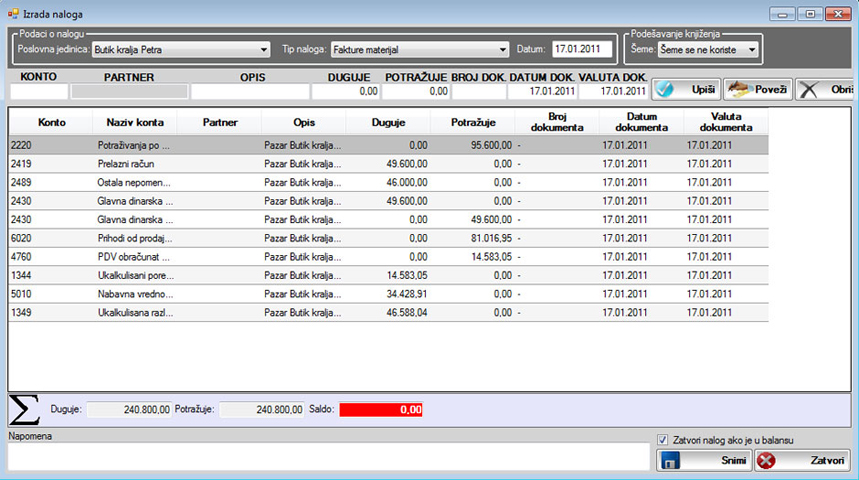Click the DATUM DOK. entry field
Image resolution: width=859 pixels, height=480 pixels.
click(542, 92)
